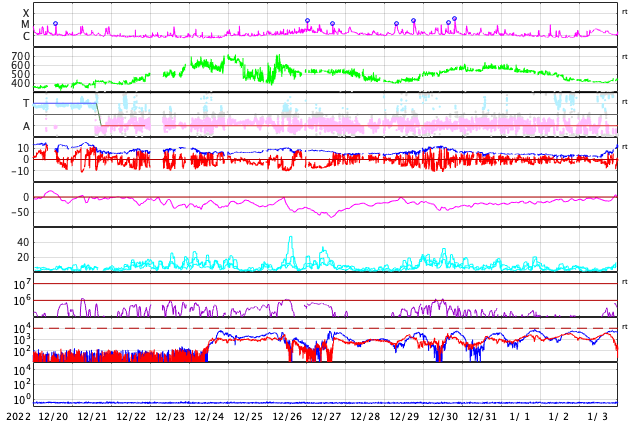Click the "A" sector axis label
The width and height of the screenshot is (634, 424).
26,127
